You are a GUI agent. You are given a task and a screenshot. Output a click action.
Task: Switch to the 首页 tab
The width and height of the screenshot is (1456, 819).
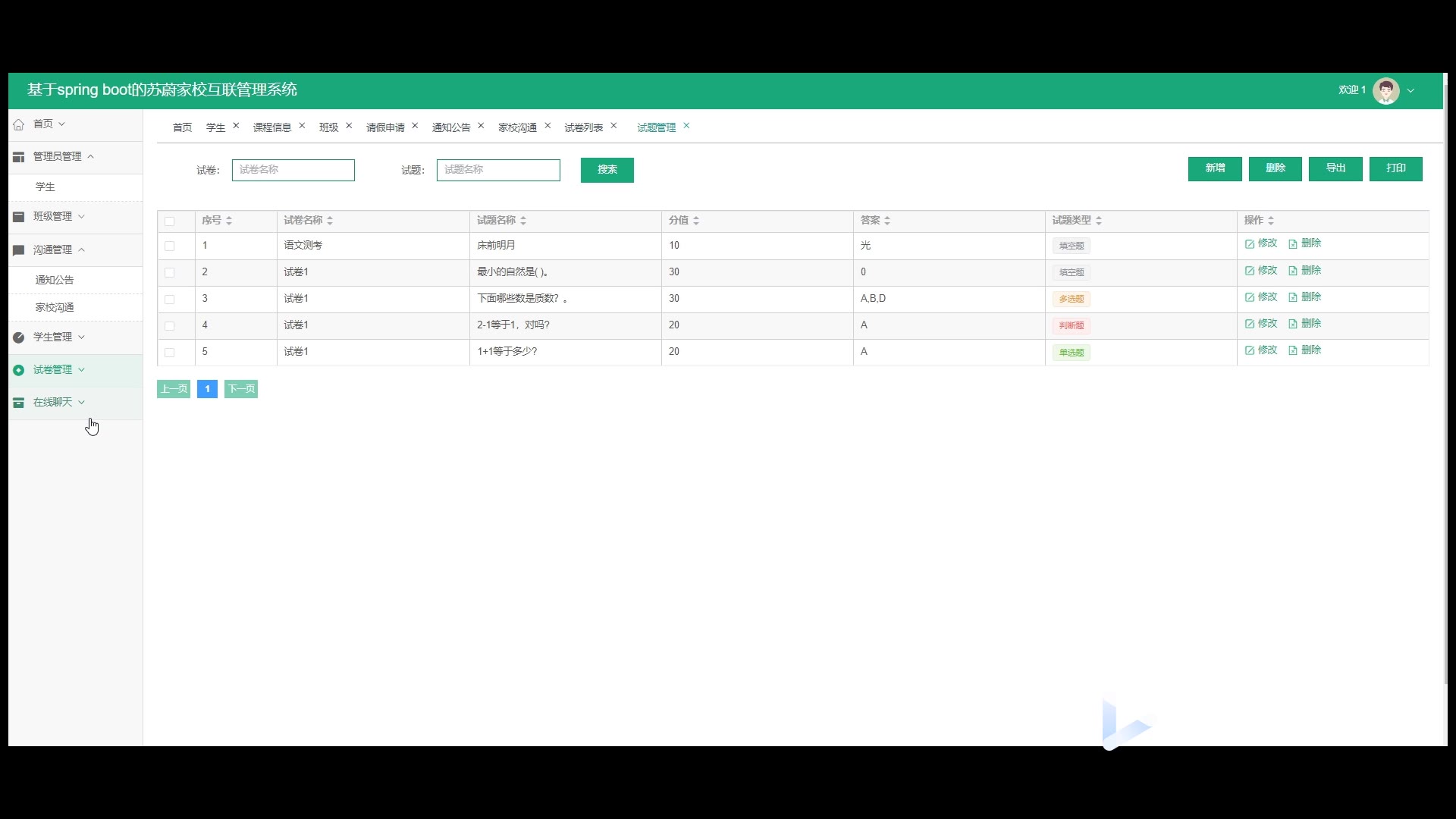182,127
